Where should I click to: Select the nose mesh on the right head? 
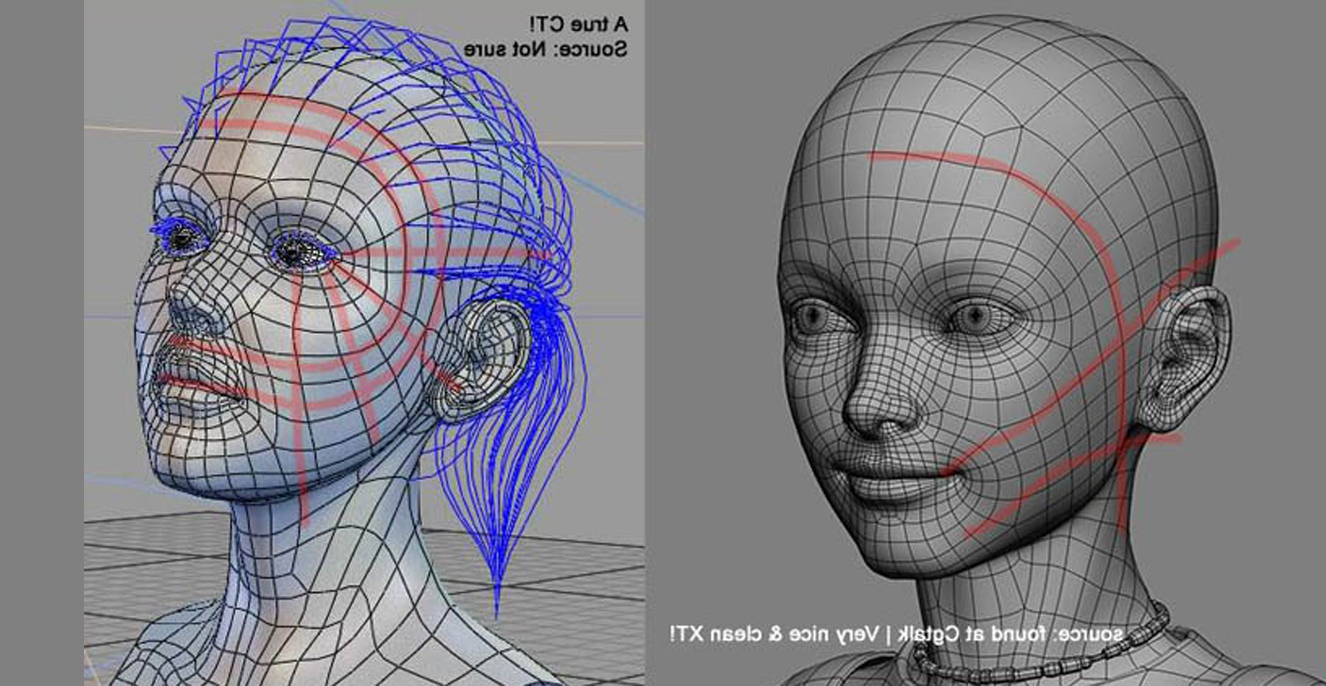pos(880,400)
